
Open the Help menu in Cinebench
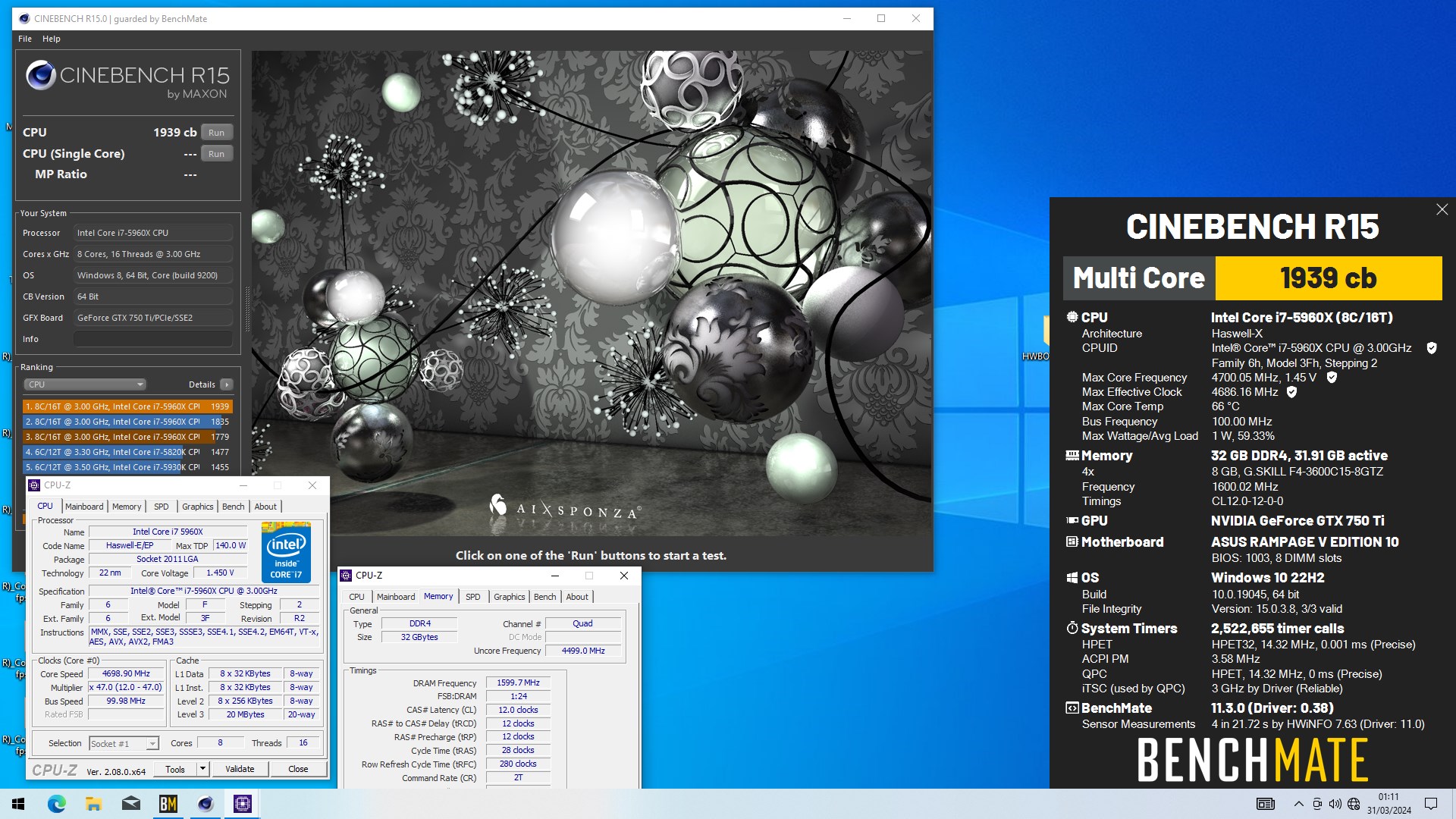coord(51,39)
